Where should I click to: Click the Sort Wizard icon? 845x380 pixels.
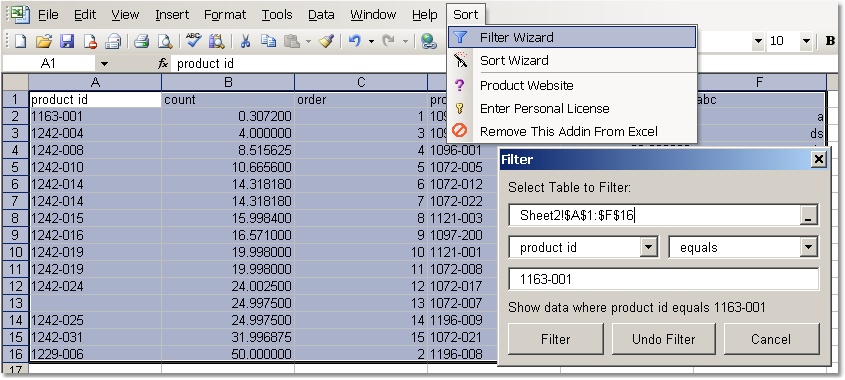point(460,60)
